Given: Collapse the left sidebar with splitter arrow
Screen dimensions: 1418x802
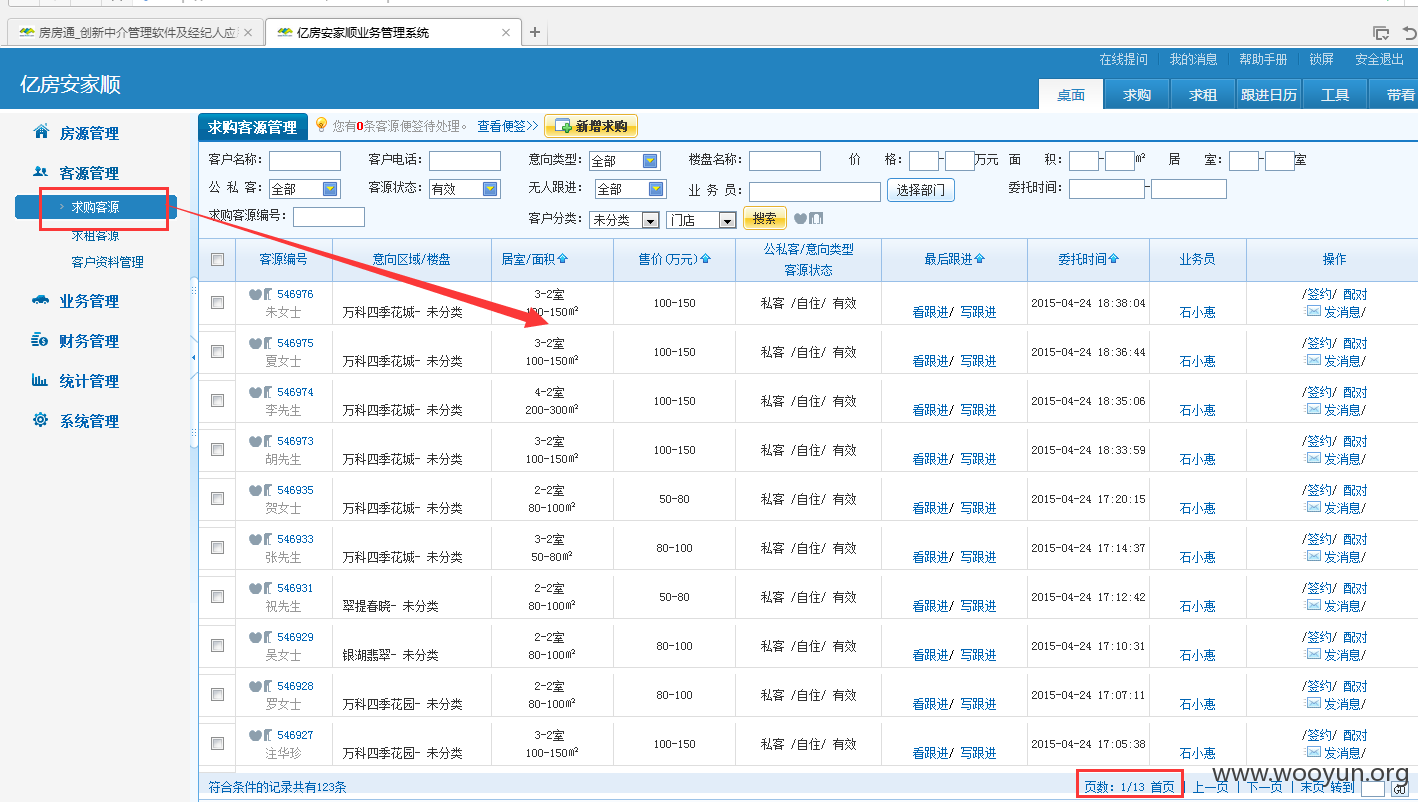Looking at the screenshot, I should 194,358.
